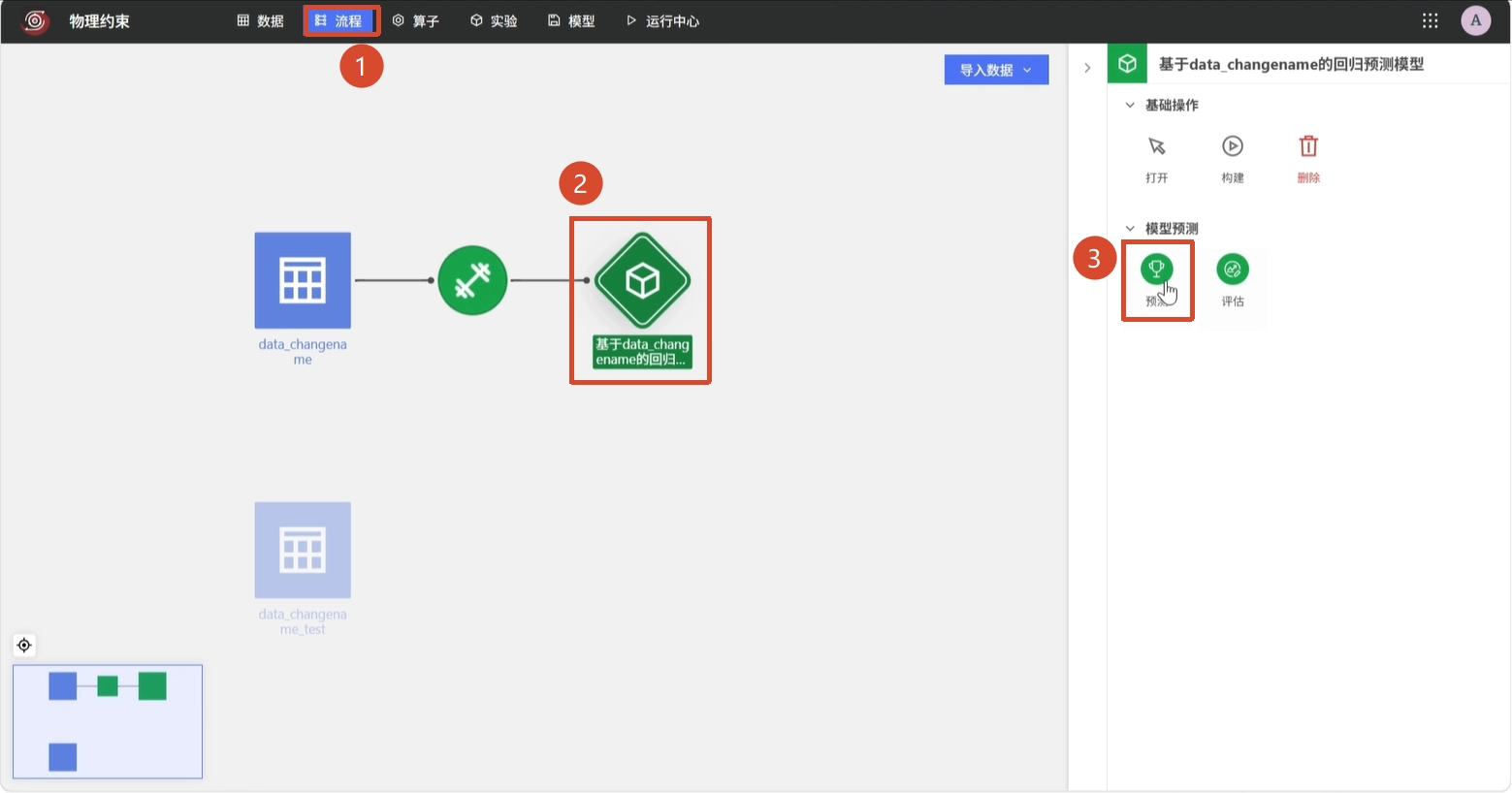Viewport: 1512px width, 793px height.
Task: Open the 数据 tab
Action: [260, 21]
